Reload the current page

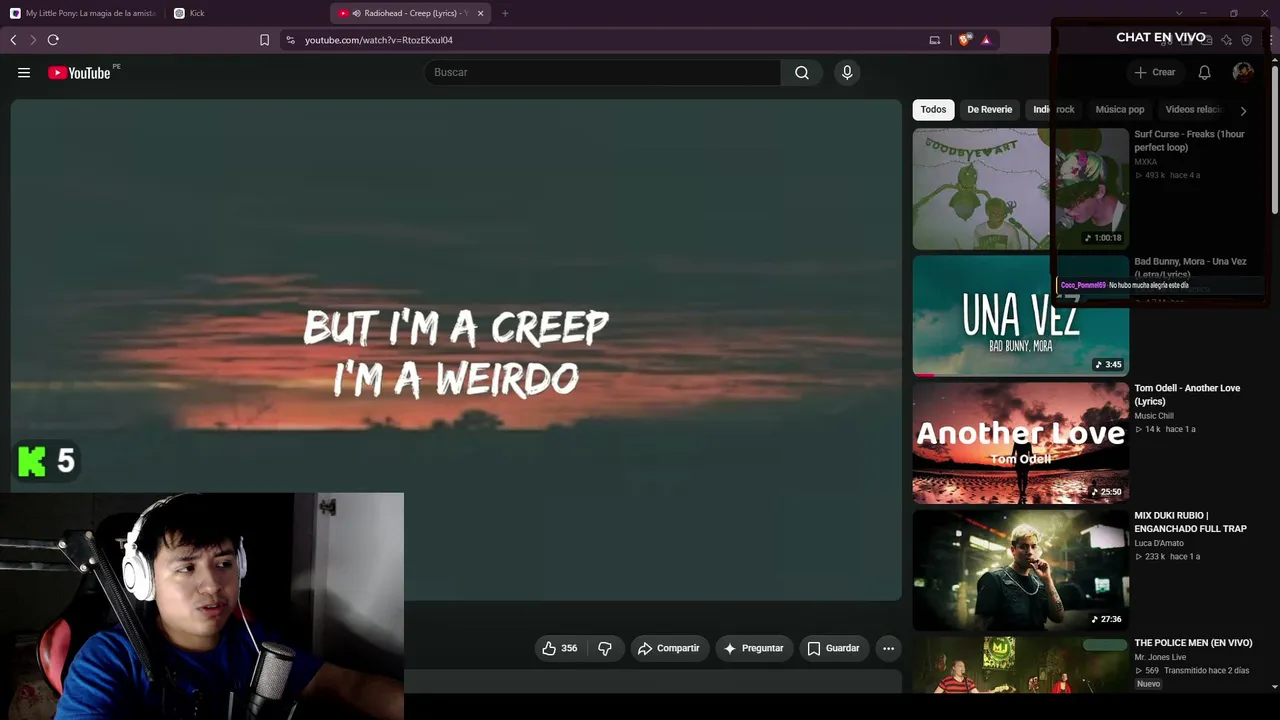[x=53, y=40]
